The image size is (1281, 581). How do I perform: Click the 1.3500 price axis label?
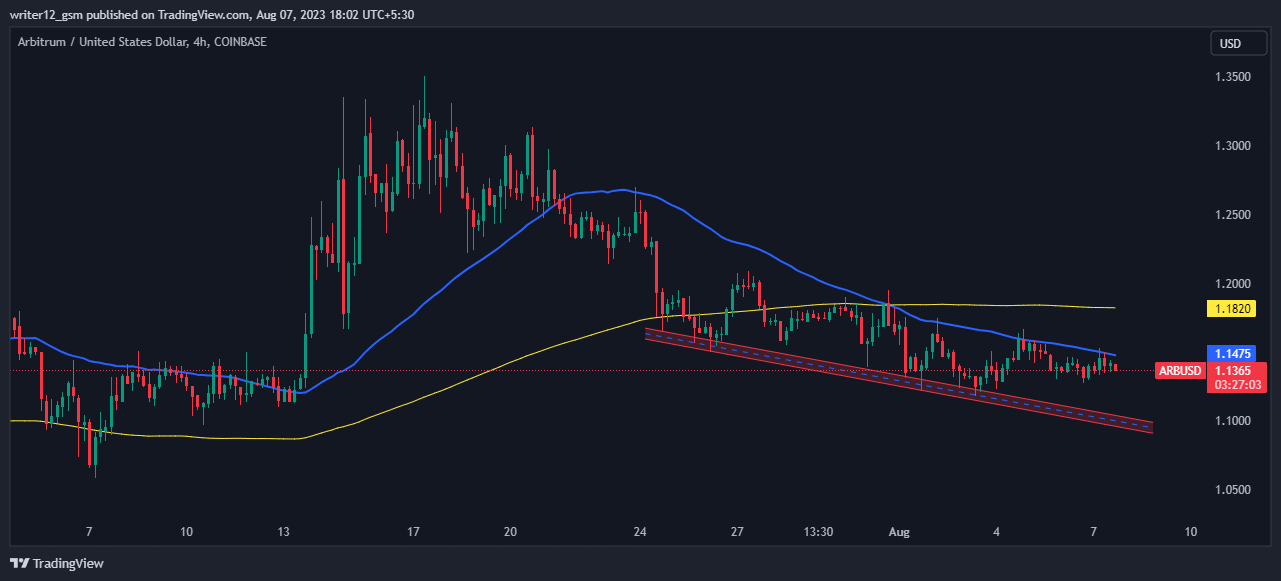point(1232,77)
